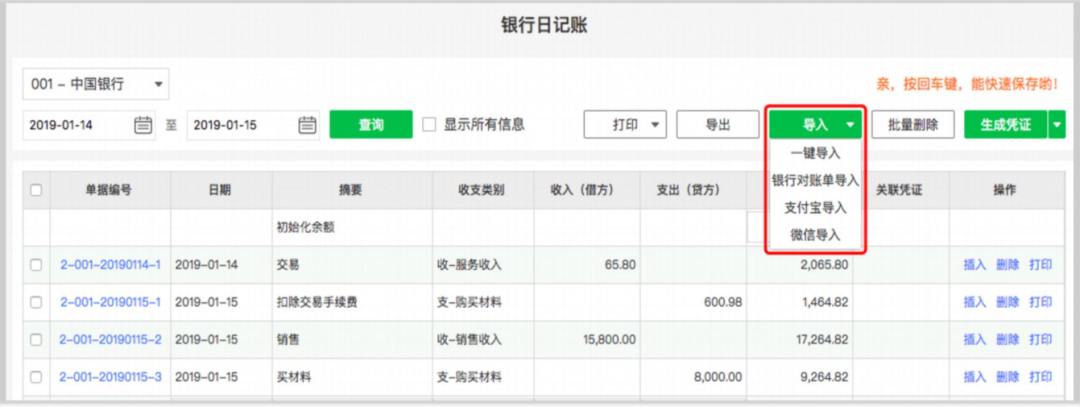Click 删除 in the 买材料 row

click(1008, 377)
